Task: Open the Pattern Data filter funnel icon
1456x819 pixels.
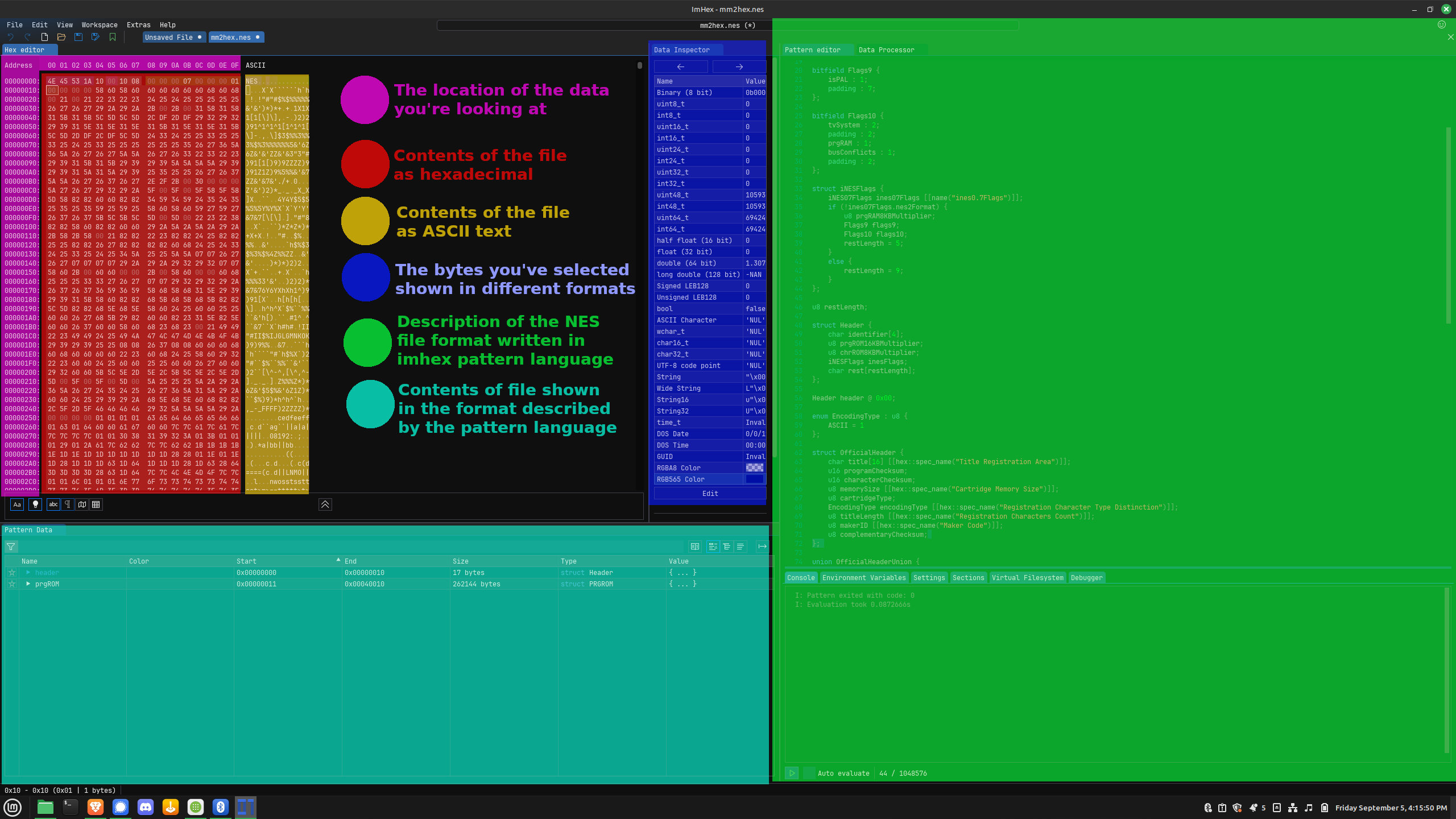Action: [x=11, y=547]
